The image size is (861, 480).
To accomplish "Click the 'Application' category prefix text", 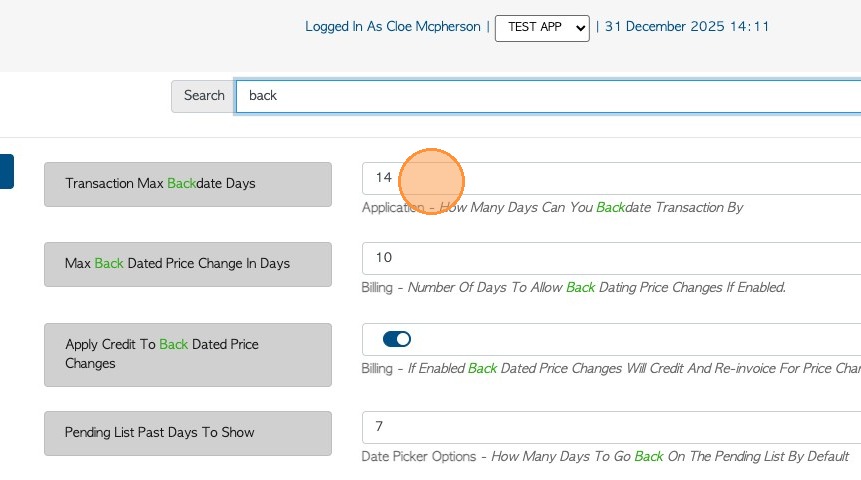I will (393, 208).
